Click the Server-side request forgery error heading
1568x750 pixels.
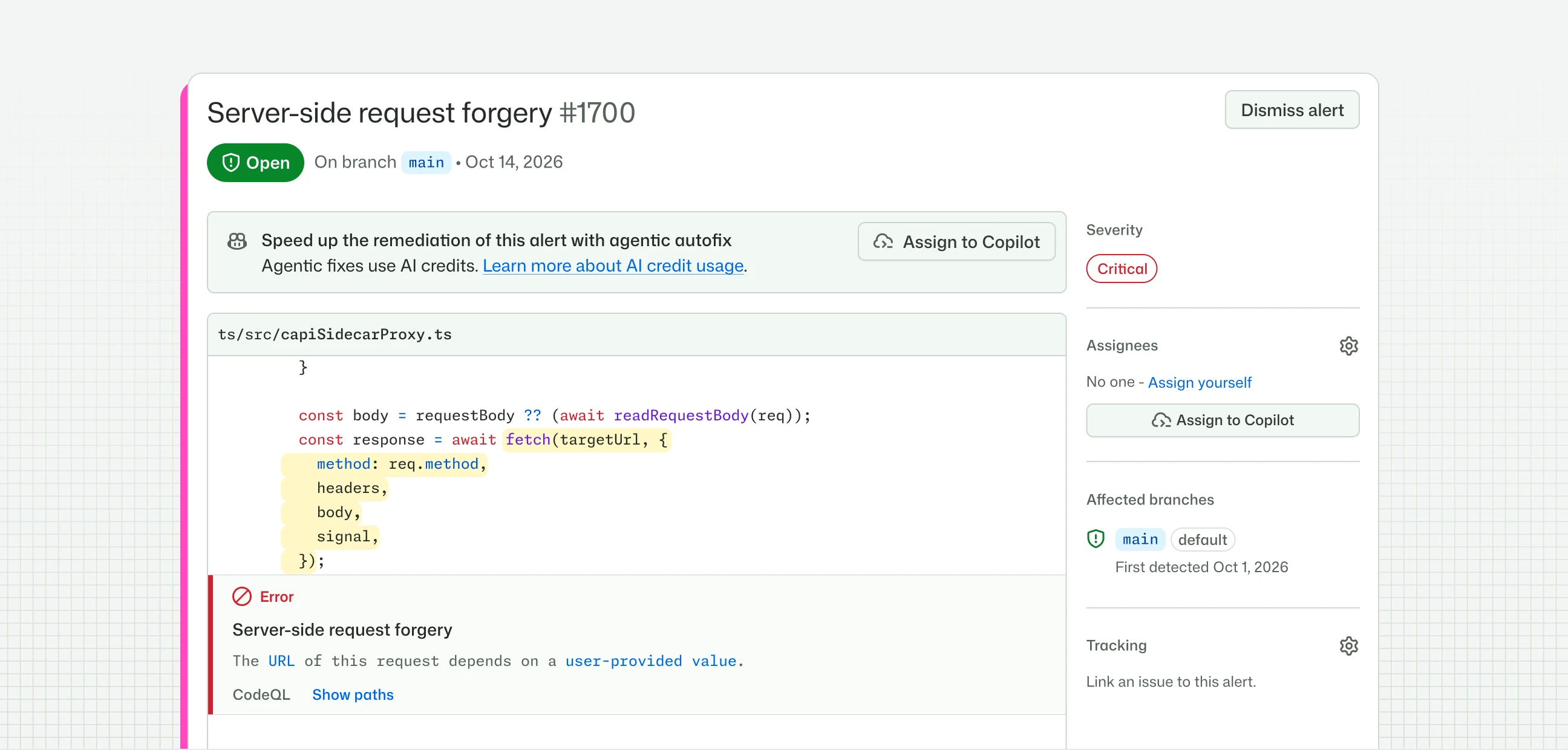[x=342, y=630]
